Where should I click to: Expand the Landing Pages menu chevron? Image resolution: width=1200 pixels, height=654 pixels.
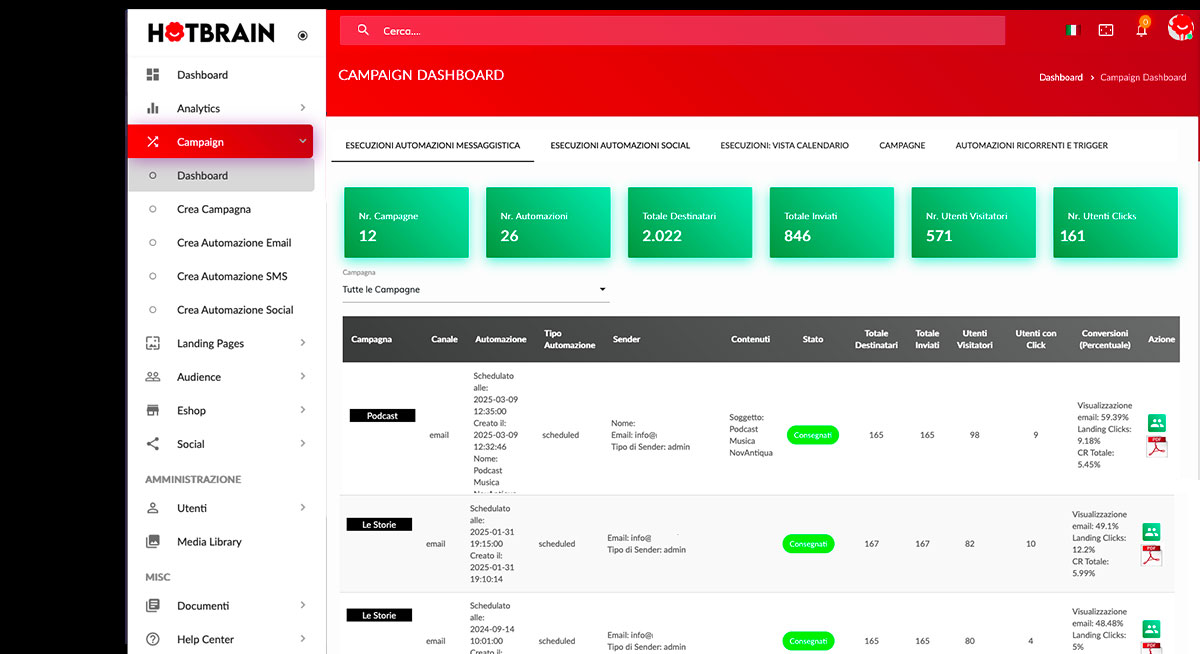tap(302, 344)
